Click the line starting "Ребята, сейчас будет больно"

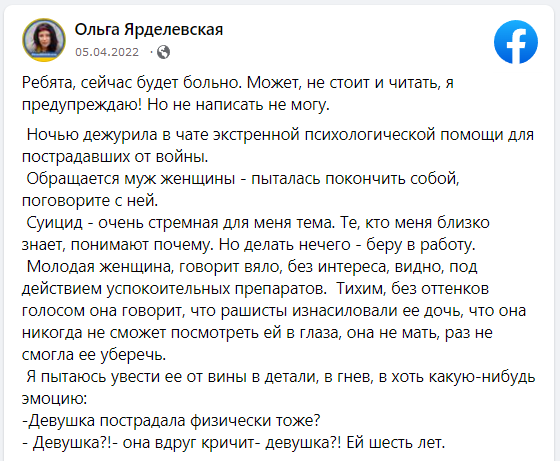(238, 83)
